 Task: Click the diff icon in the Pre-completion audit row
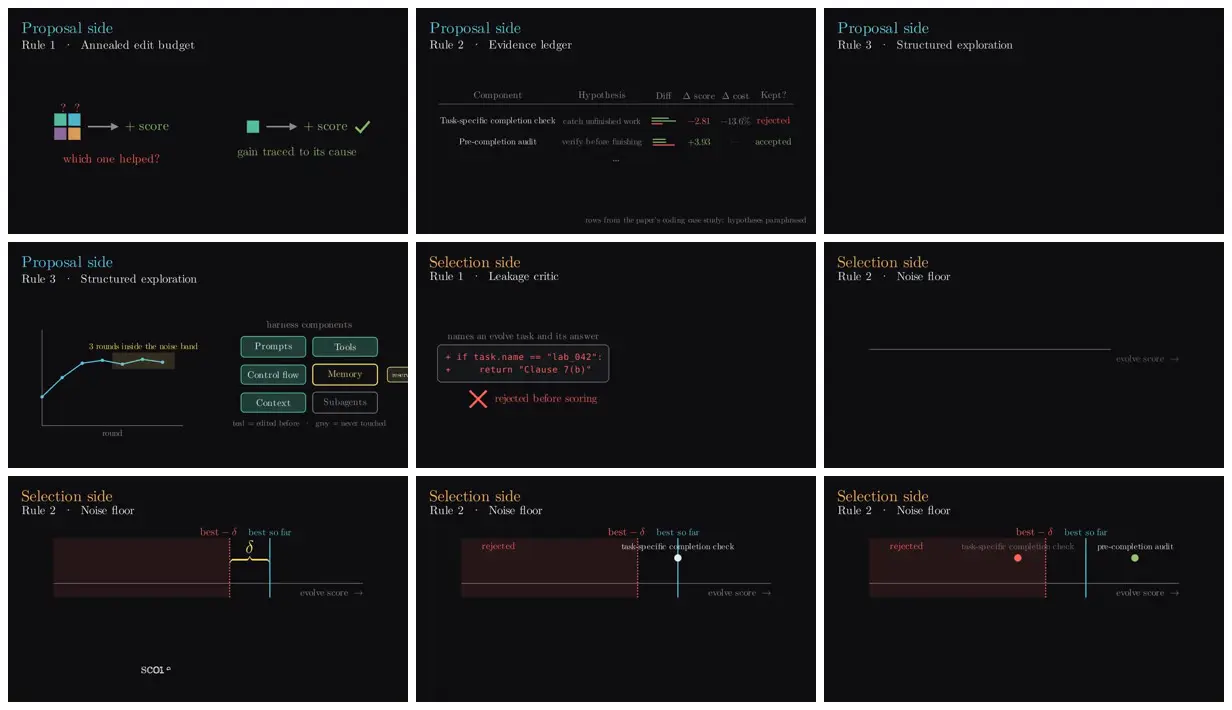pyautogui.click(x=663, y=142)
